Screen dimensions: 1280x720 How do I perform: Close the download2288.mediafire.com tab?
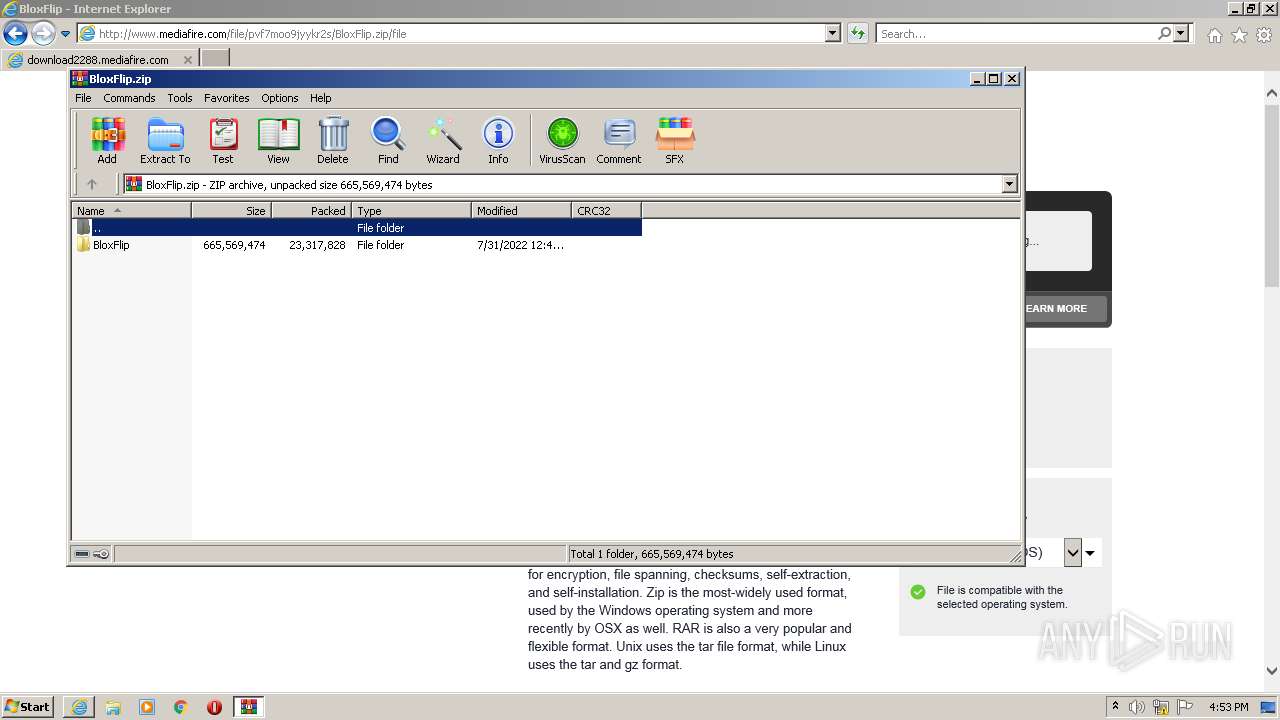click(187, 59)
